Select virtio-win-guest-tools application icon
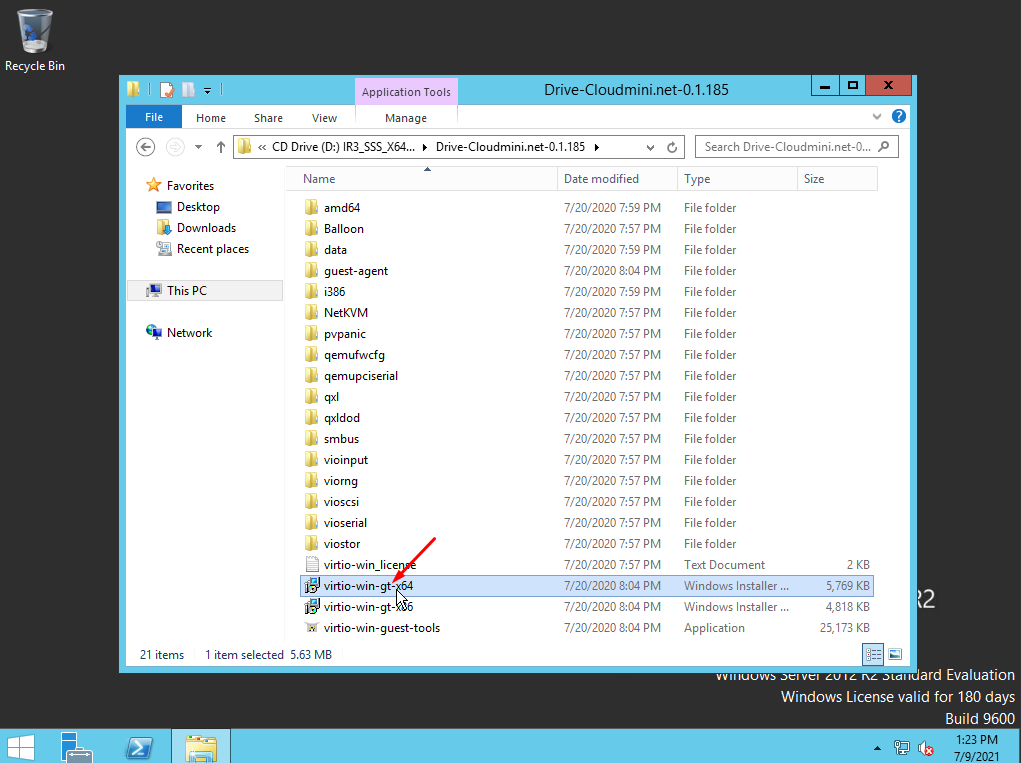The height and width of the screenshot is (763, 1021). pos(312,628)
